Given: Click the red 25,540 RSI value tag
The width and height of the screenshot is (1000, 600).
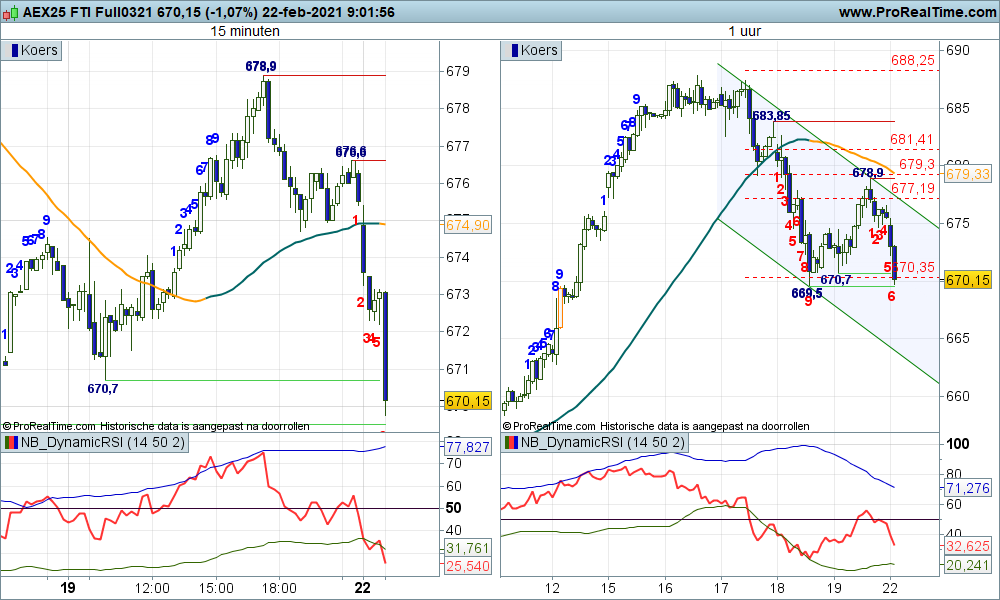Looking at the screenshot, I should pyautogui.click(x=468, y=566).
